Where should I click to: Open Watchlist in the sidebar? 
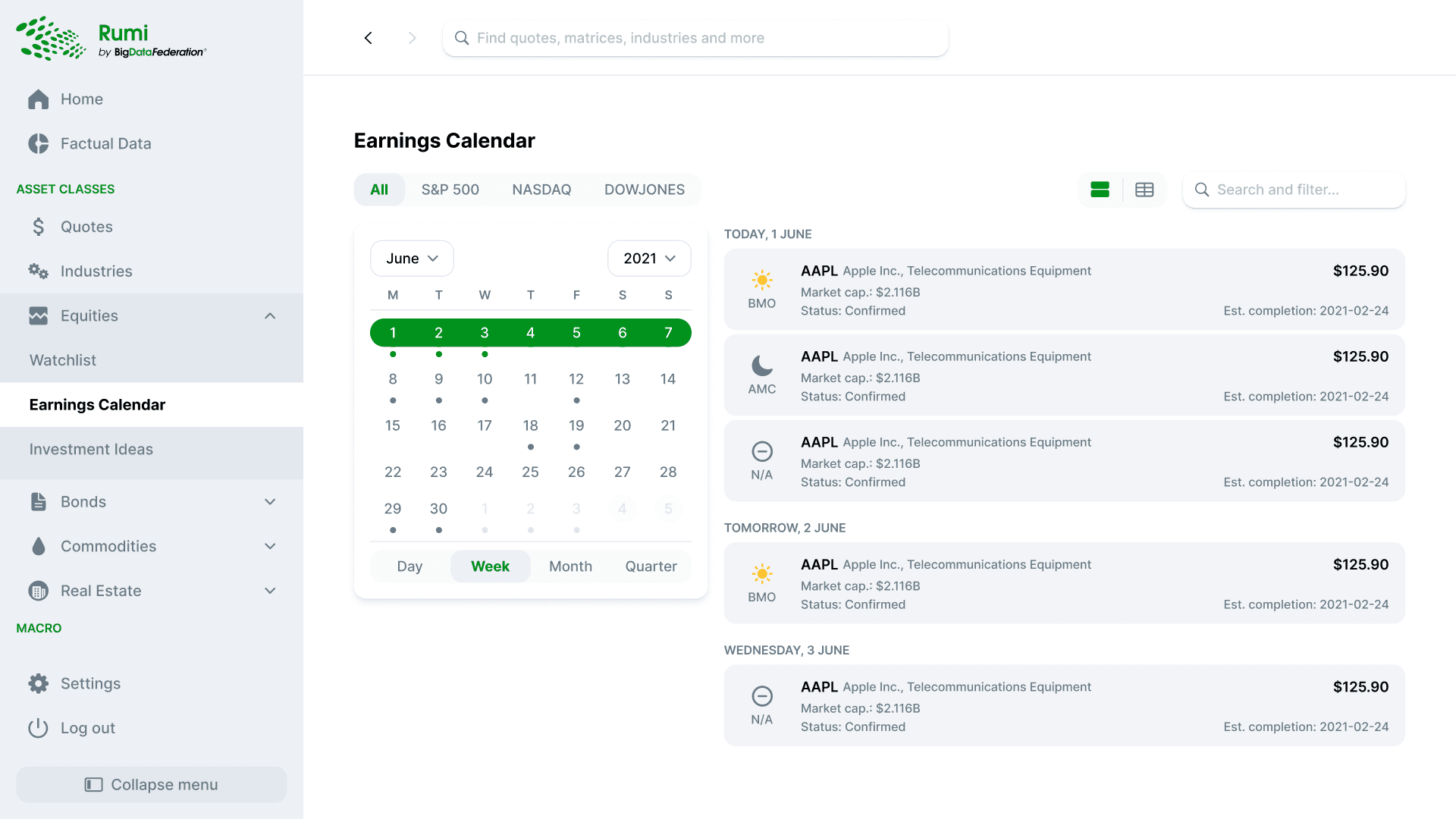pos(152,360)
